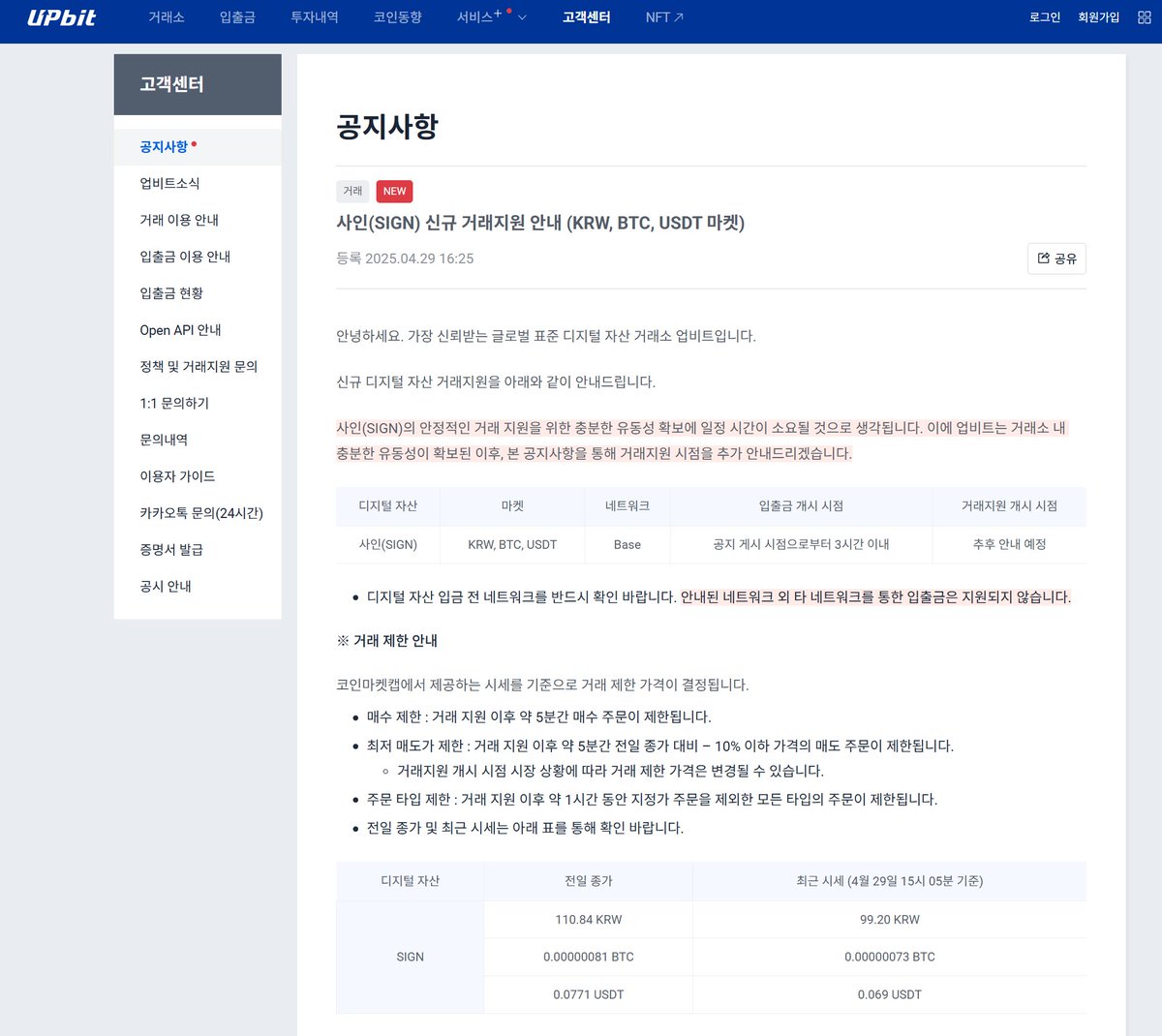Click the 등록 2025.04.29 16:25 timestamp
The image size is (1162, 1036).
[x=405, y=259]
